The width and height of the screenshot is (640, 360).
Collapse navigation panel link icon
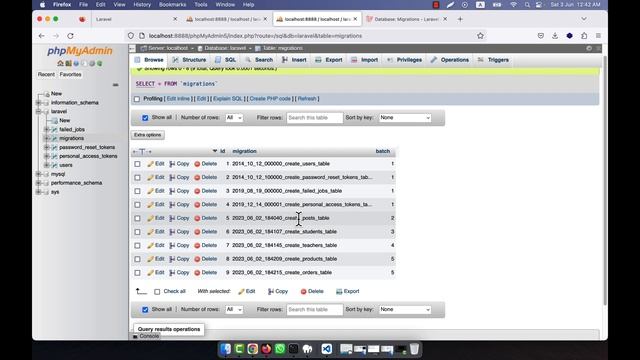pyautogui.click(x=116, y=85)
